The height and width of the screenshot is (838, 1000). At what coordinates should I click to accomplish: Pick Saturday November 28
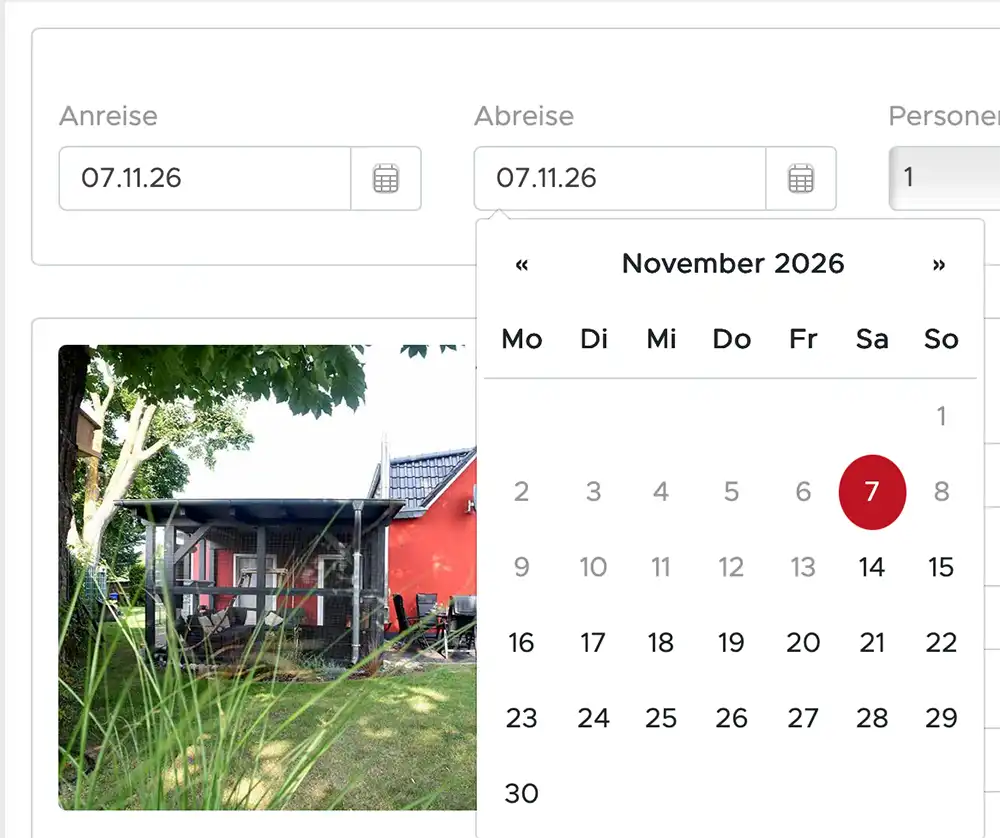(x=872, y=718)
